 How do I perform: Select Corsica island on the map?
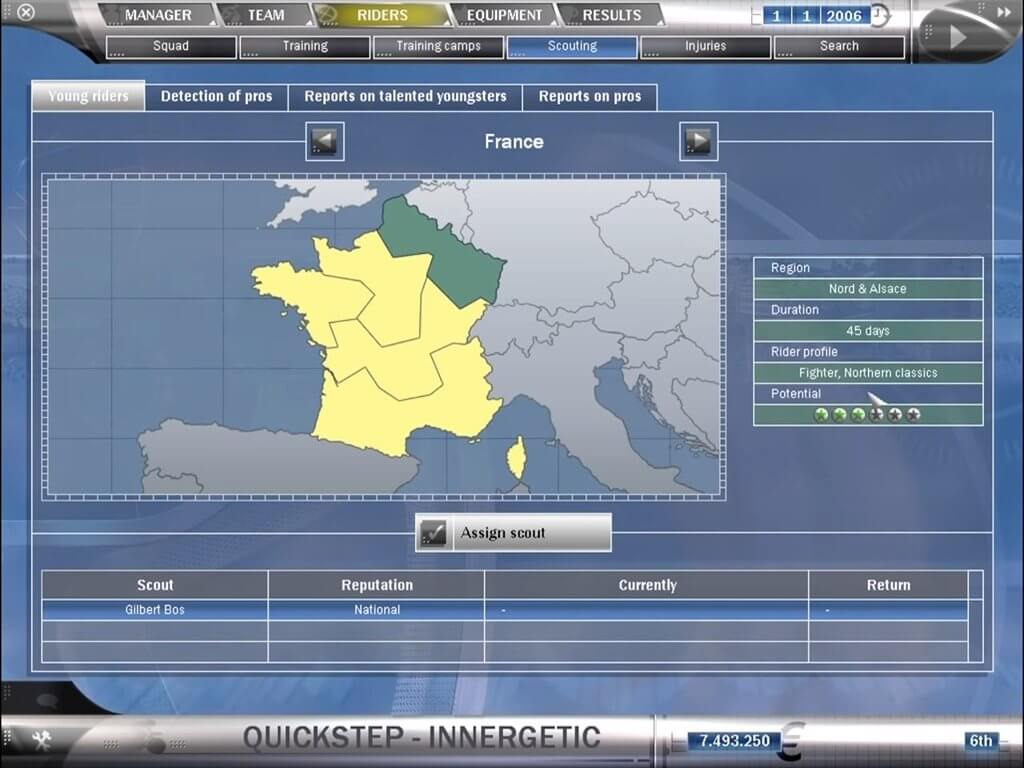point(517,458)
